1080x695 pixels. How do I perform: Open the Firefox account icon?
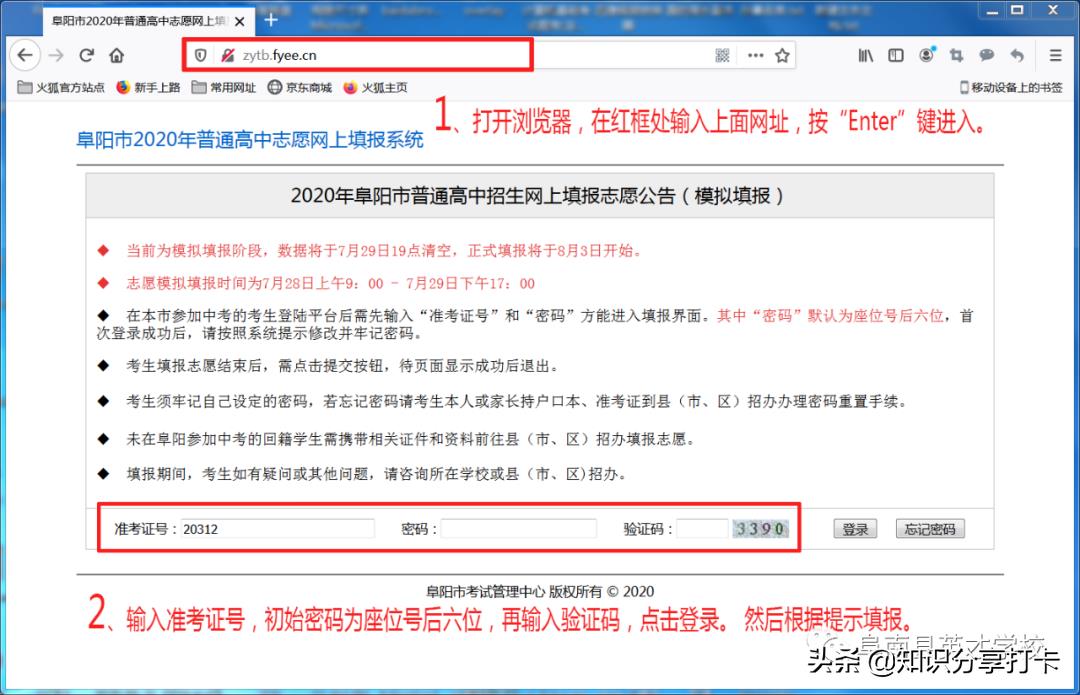(x=927, y=56)
